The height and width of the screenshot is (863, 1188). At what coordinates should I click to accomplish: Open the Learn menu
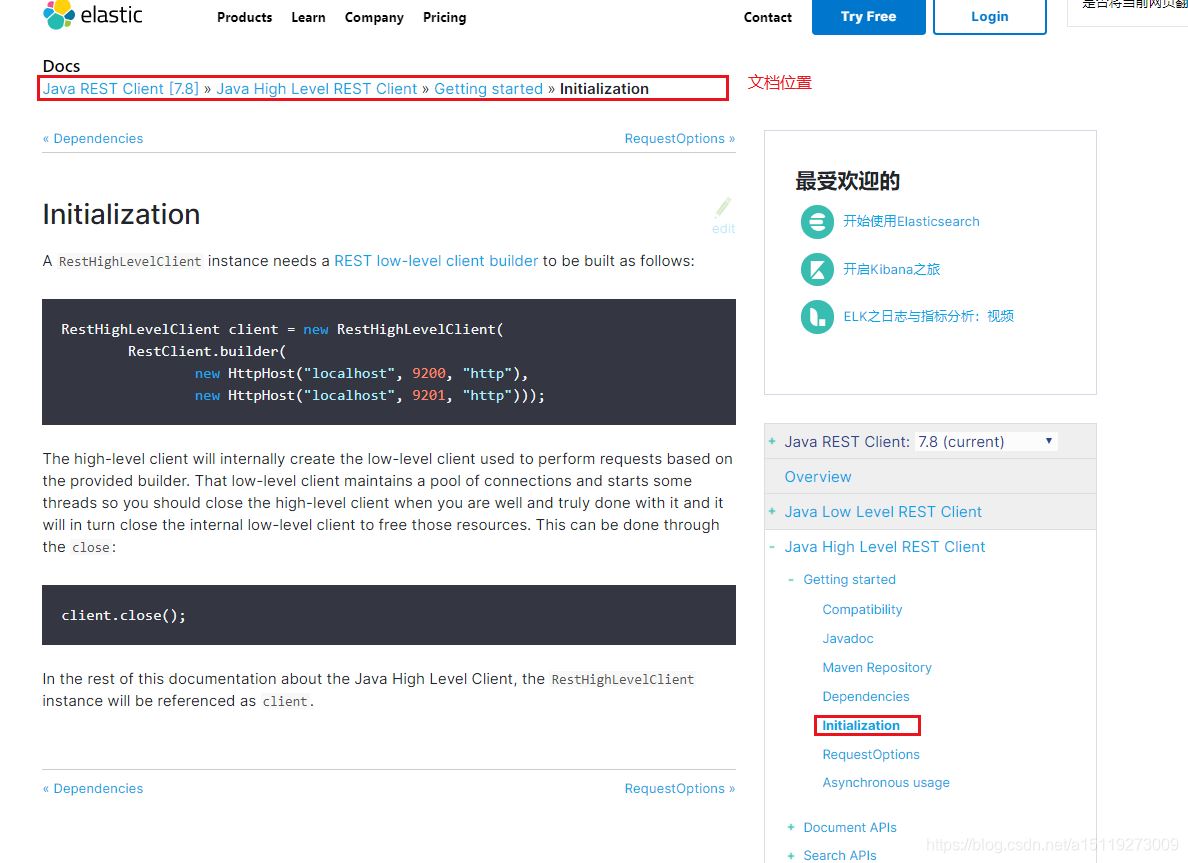tap(308, 17)
